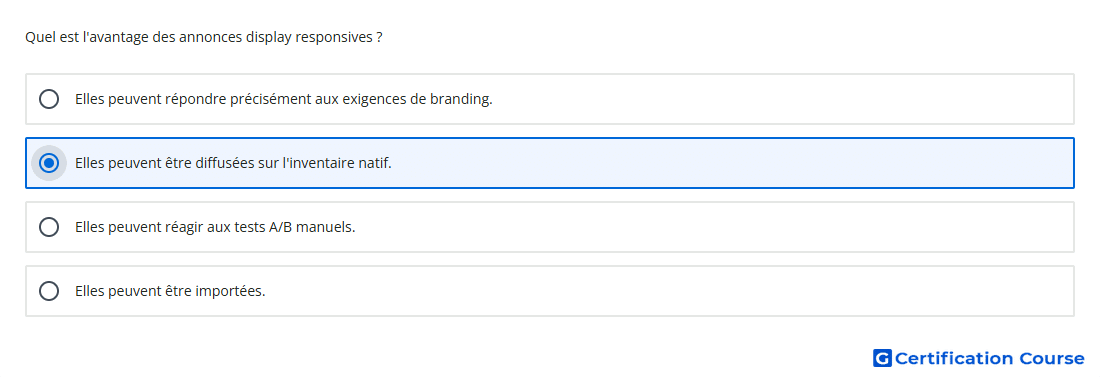1100x377 pixels.
Task: Select the radio button for branding requirements
Action: (x=49, y=99)
